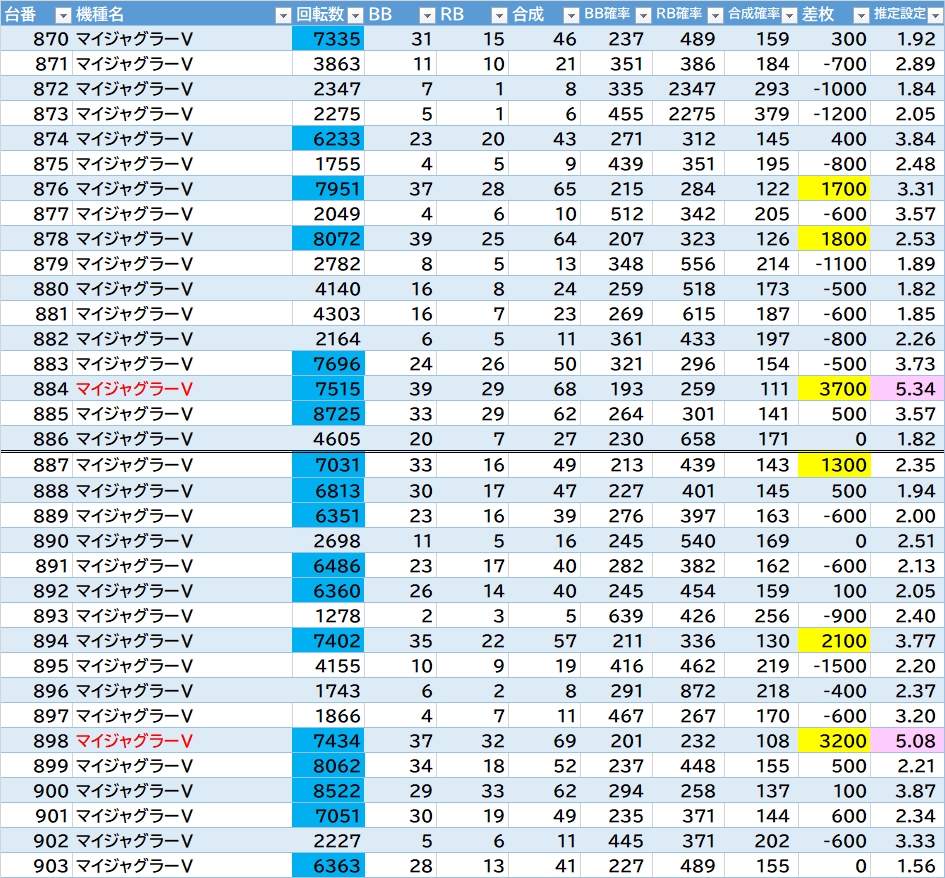Open the 合成確率 column filter dropdown

[789, 15]
